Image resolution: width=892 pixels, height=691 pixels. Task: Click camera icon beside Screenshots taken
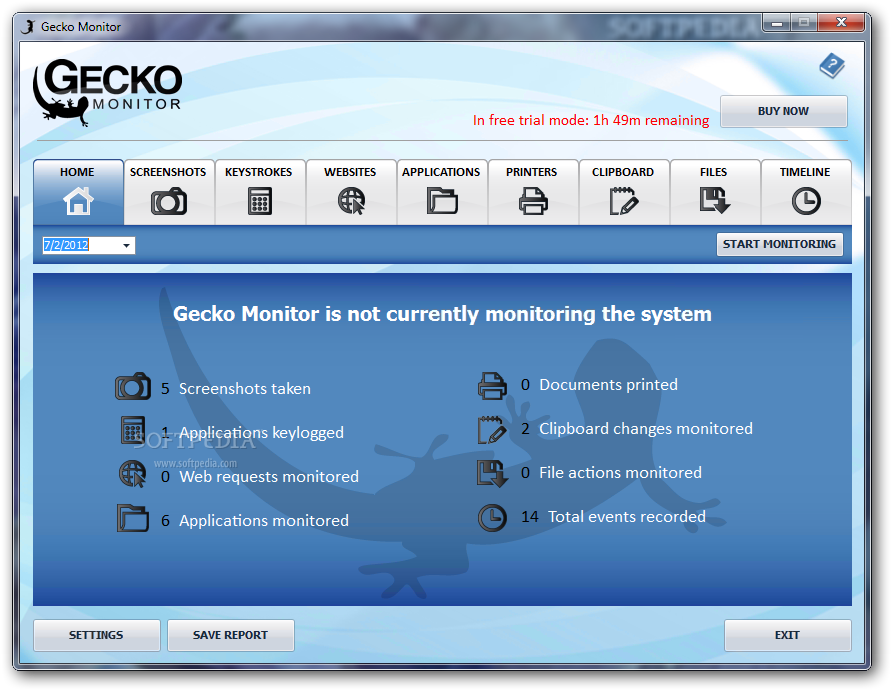coord(133,387)
